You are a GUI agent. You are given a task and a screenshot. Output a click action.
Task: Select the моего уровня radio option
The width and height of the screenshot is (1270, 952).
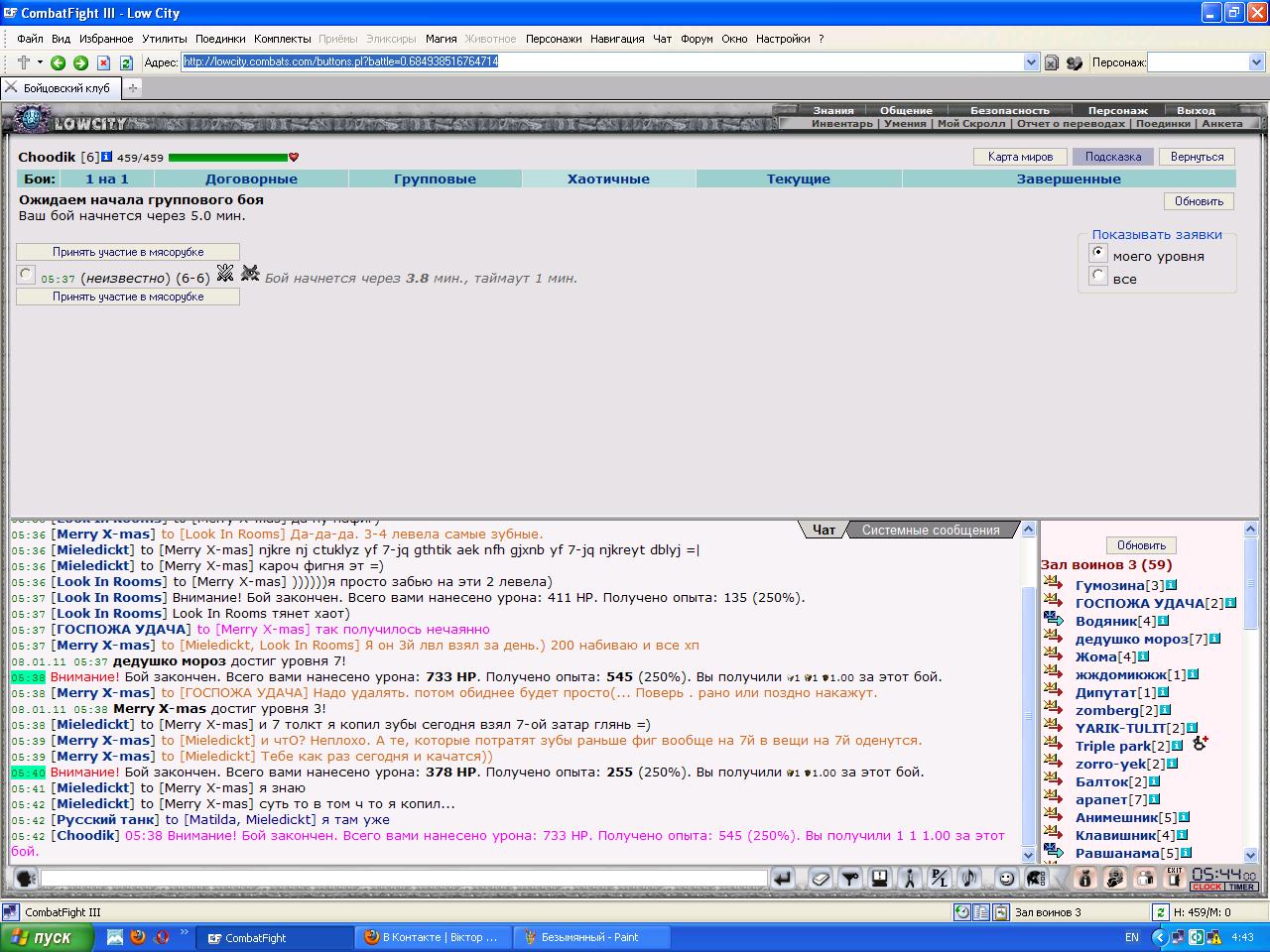pyautogui.click(x=1097, y=253)
